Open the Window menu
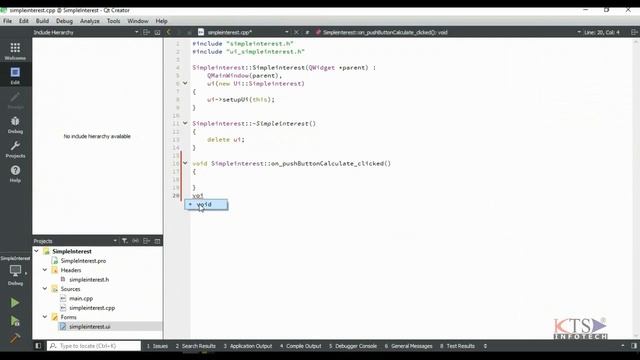 pyautogui.click(x=138, y=21)
